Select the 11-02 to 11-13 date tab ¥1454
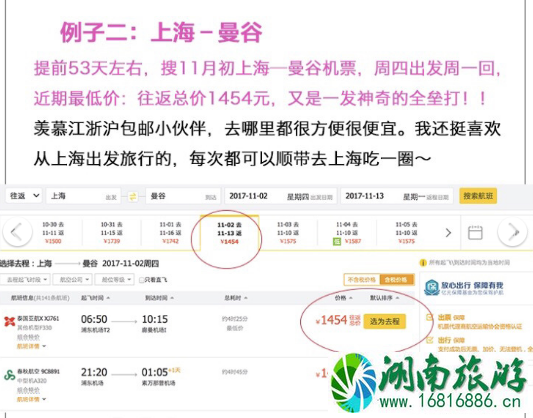The height and width of the screenshot is (418, 533). pyautogui.click(x=229, y=233)
